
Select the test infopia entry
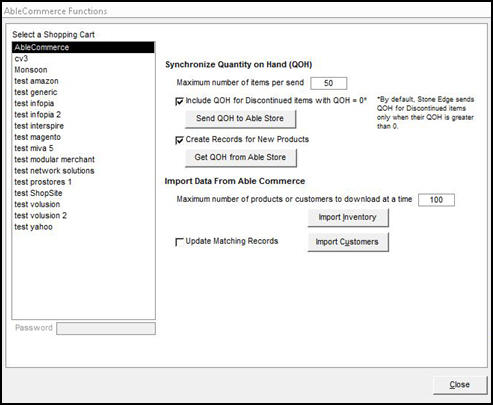83,104
